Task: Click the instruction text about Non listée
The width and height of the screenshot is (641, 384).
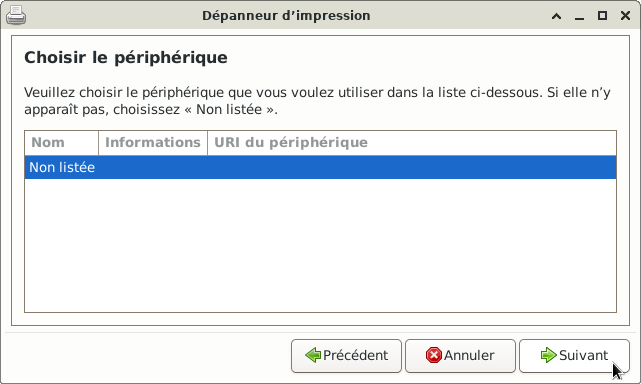Action: click(x=317, y=101)
